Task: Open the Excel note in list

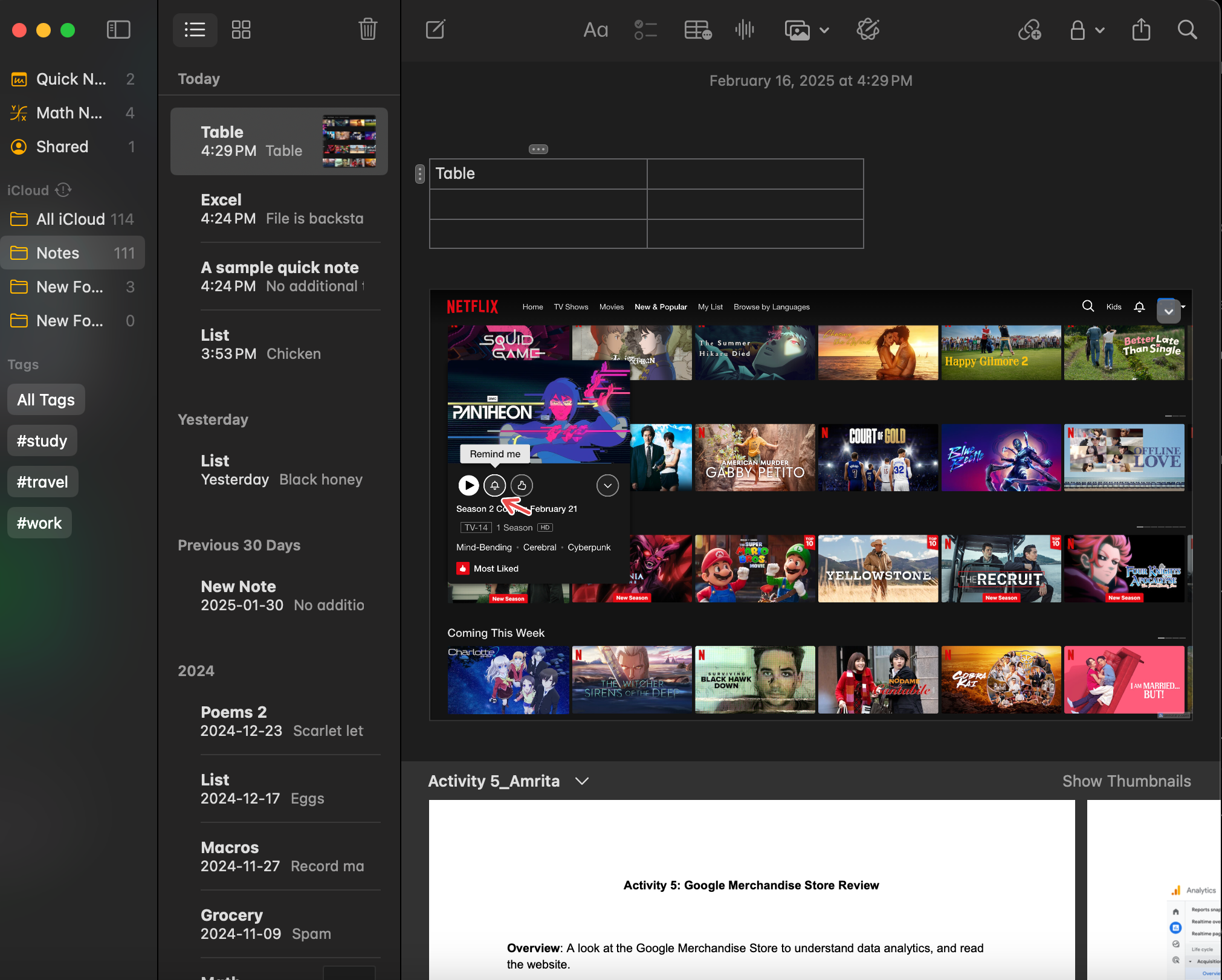Action: pyautogui.click(x=279, y=209)
